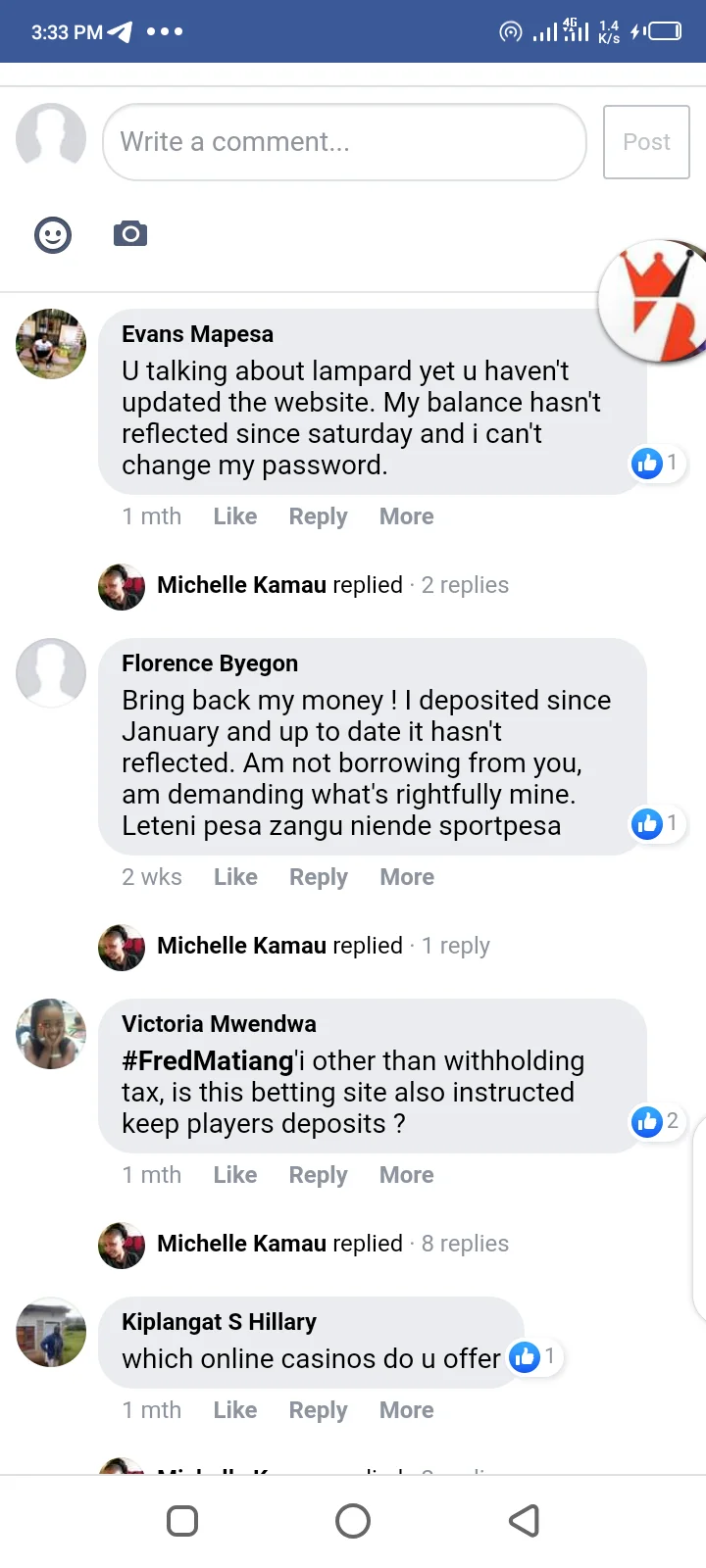Tap the camera icon to attach photo

click(x=130, y=234)
